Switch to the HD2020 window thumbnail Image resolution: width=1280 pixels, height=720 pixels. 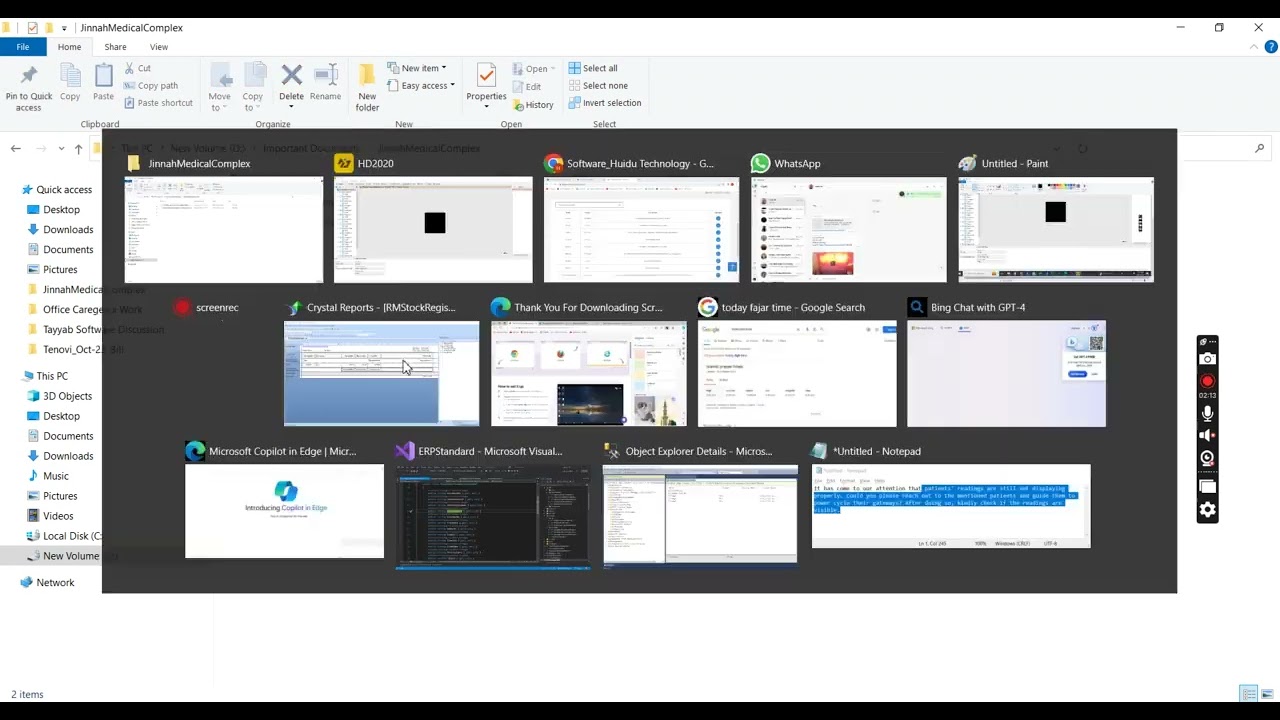pyautogui.click(x=433, y=219)
